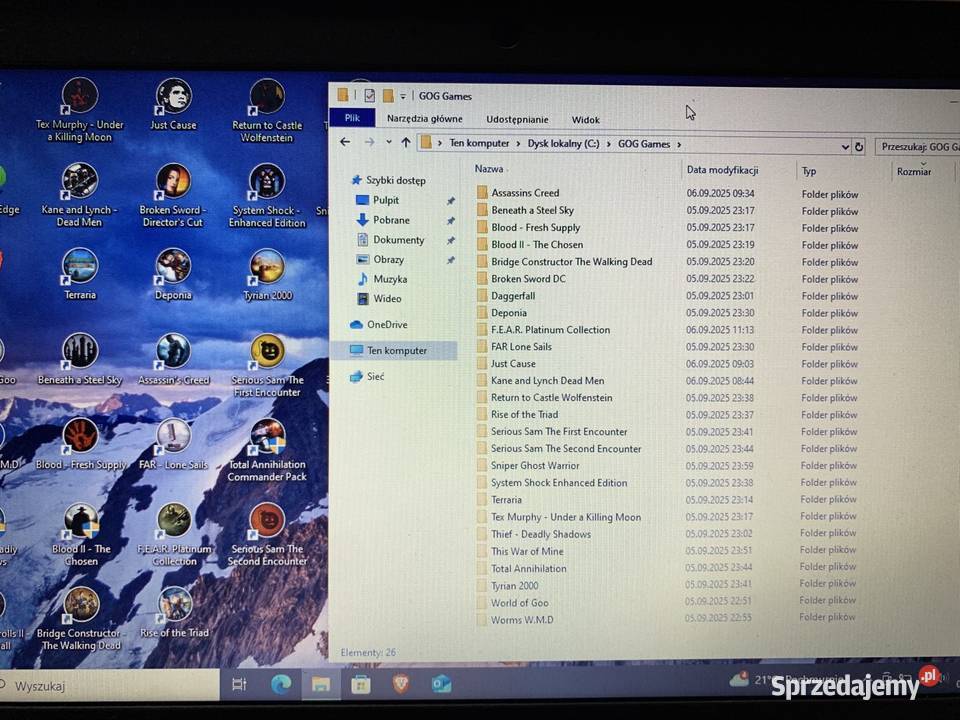Select Serious Sam The First Encounter desktop icon

point(268,366)
